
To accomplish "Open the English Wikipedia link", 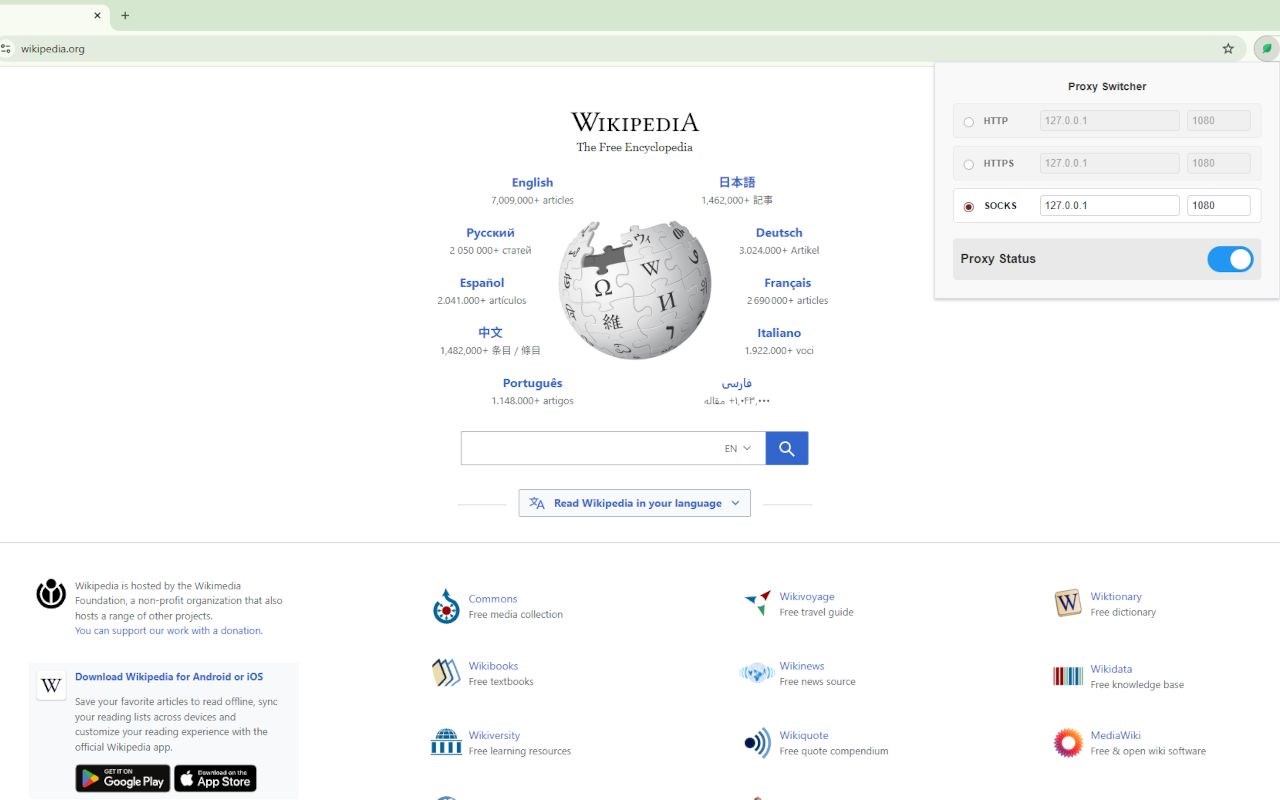I will [x=532, y=182].
